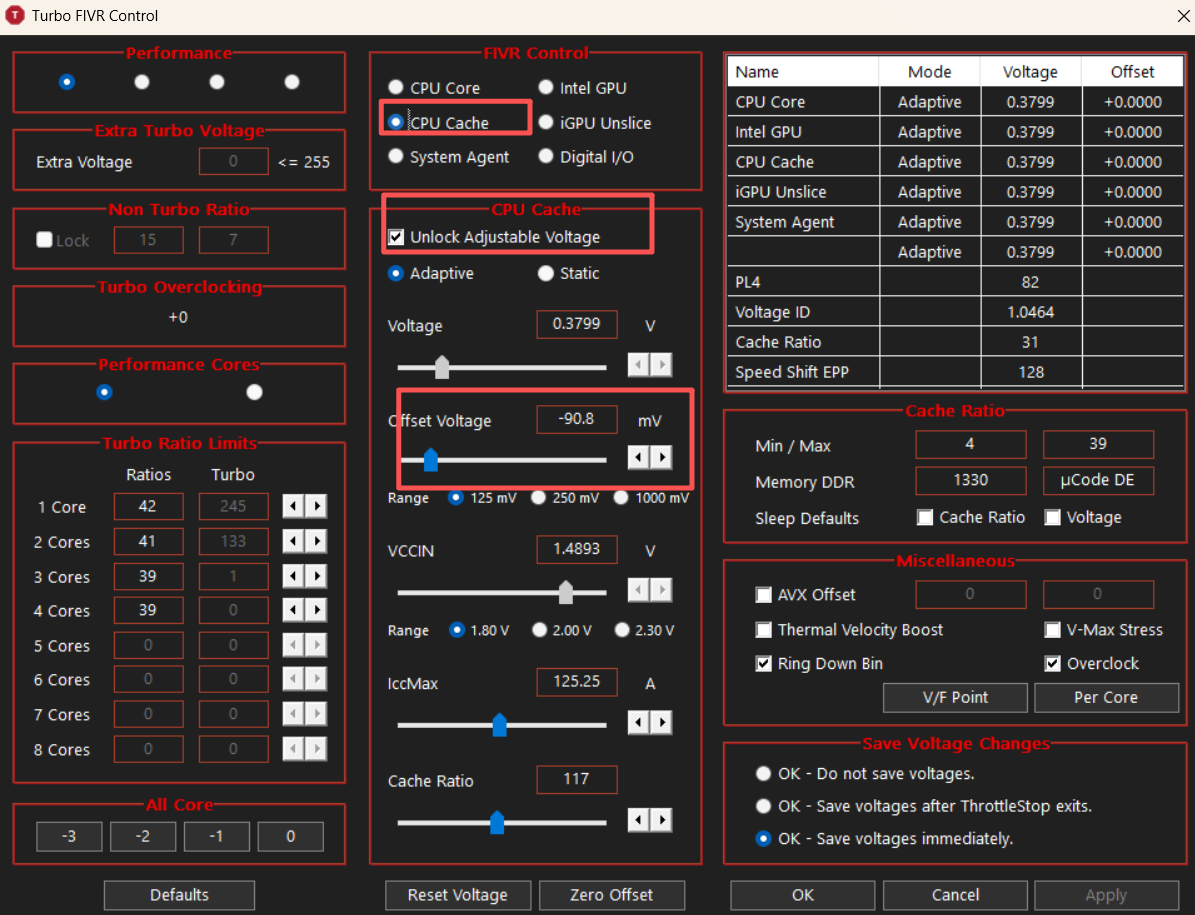Click the VCCIN slider thumb

click(565, 592)
